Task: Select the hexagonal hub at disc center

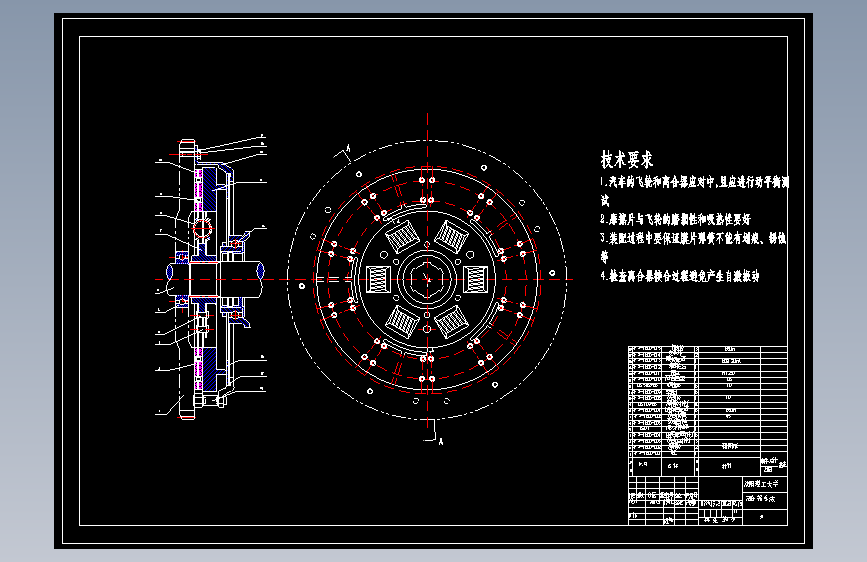Action: point(427,279)
